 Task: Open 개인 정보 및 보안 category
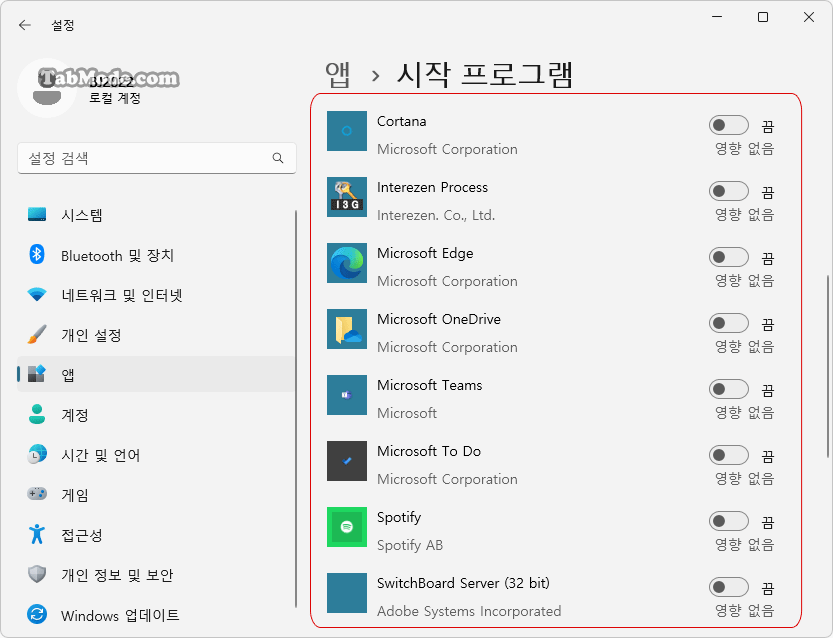[x=156, y=575]
